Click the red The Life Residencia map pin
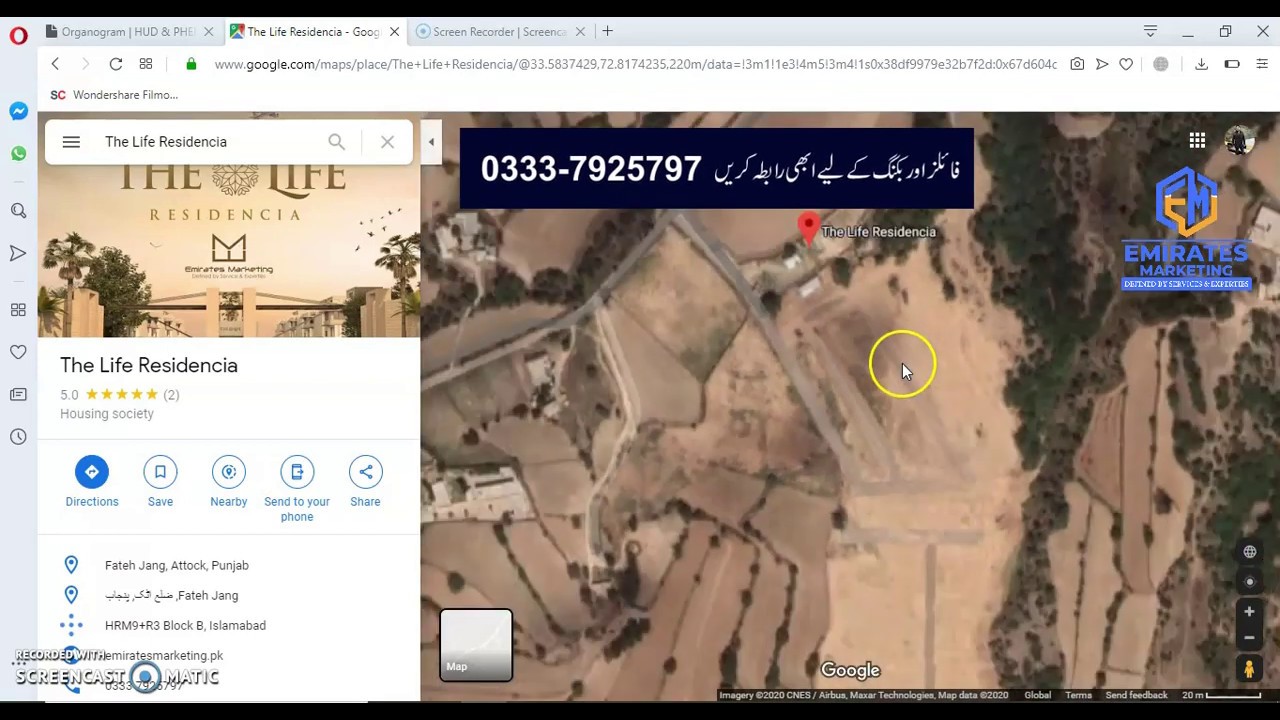Image resolution: width=1280 pixels, height=720 pixels. (808, 228)
